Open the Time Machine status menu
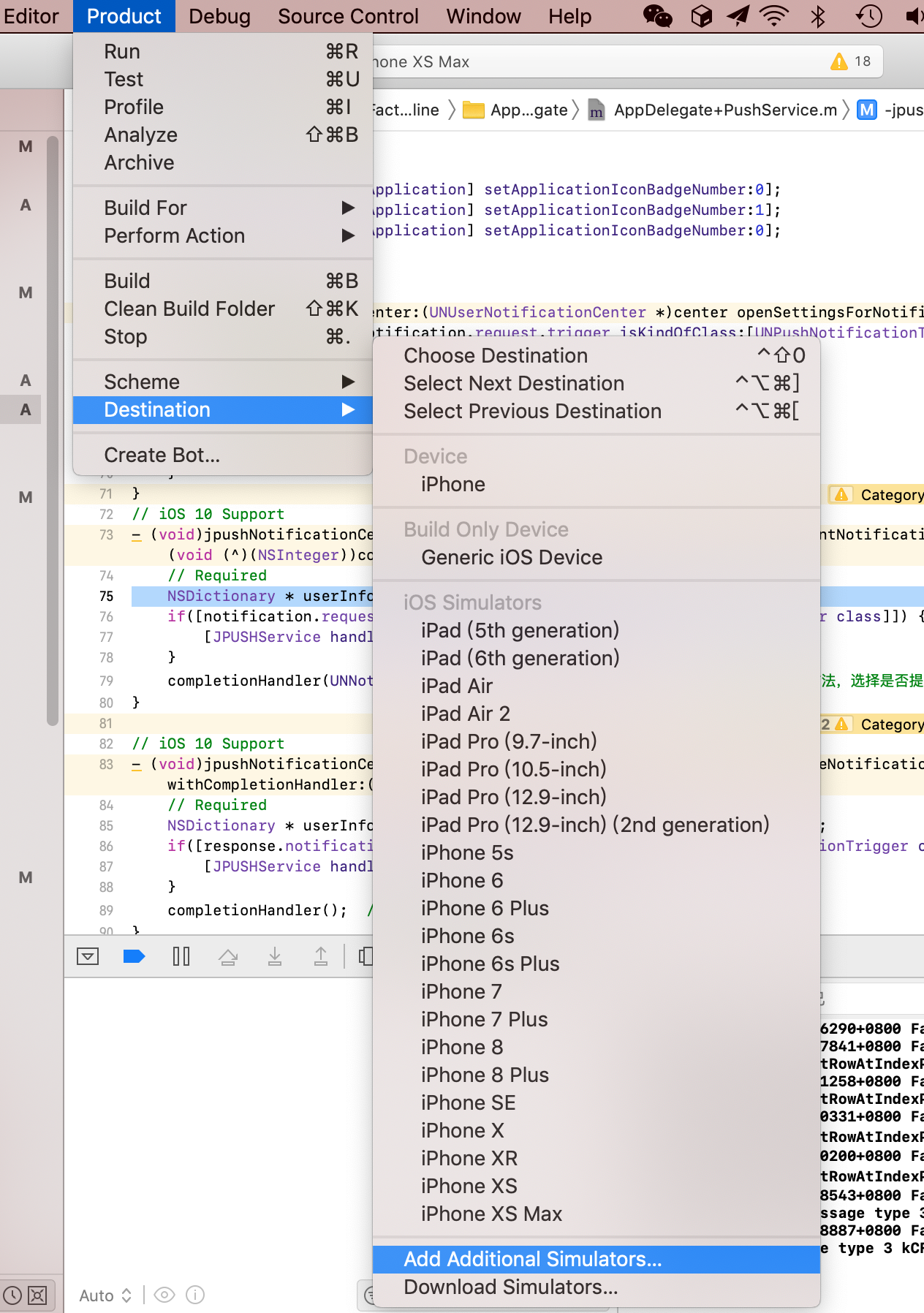Viewport: 924px width, 1313px height. [868, 16]
